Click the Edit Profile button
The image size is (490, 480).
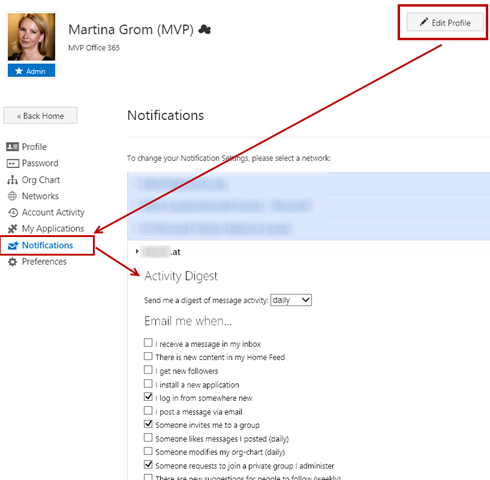tap(445, 22)
